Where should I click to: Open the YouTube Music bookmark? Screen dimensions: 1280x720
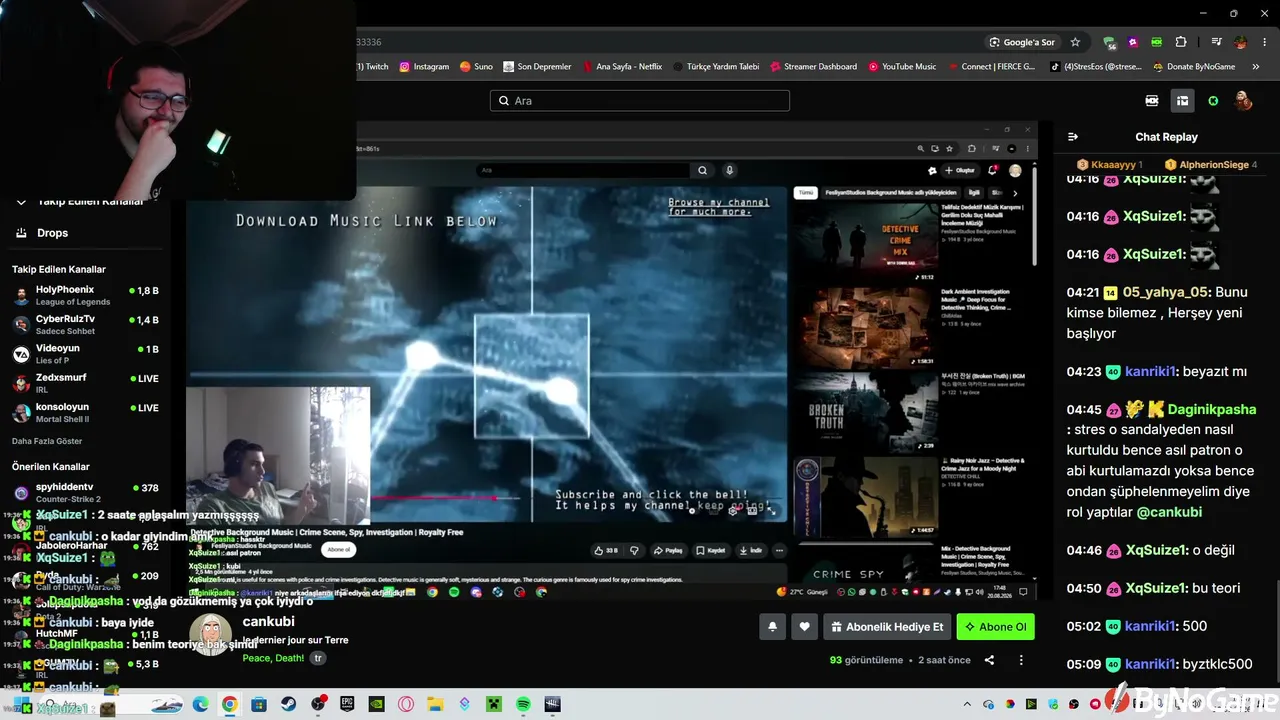click(902, 67)
